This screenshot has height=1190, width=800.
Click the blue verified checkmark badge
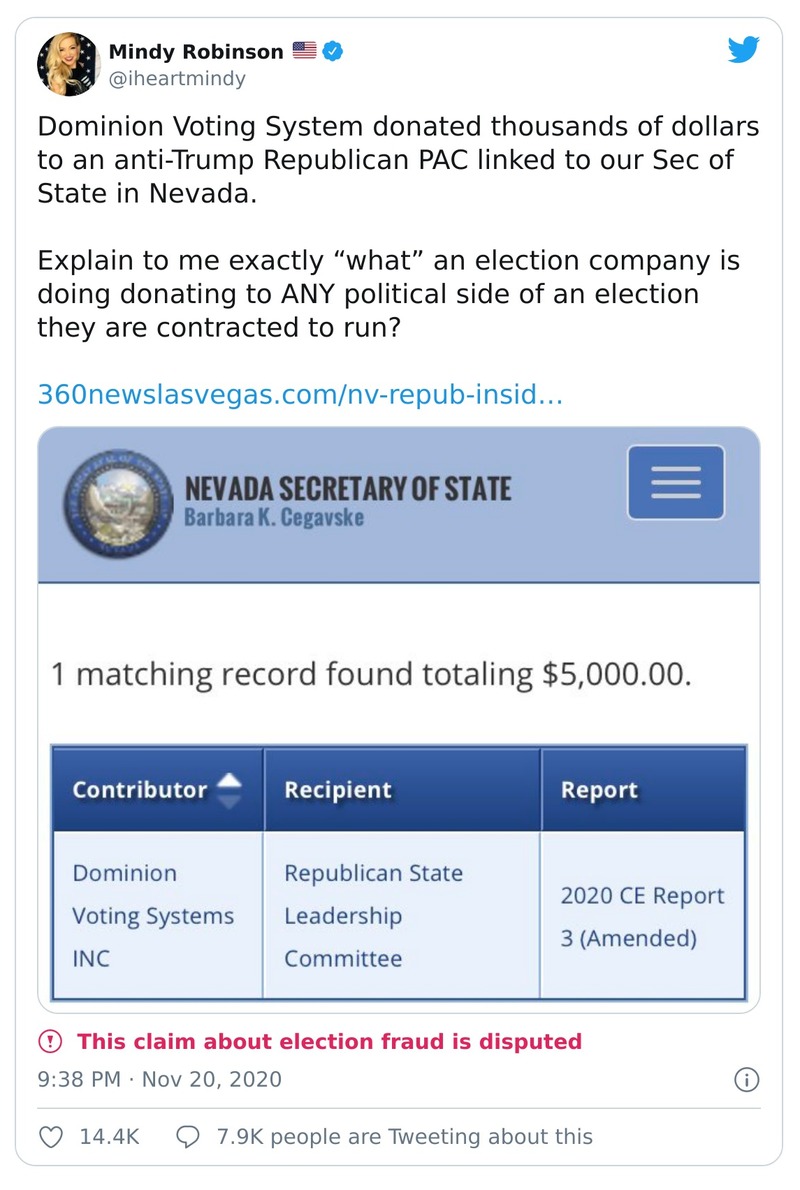click(333, 51)
